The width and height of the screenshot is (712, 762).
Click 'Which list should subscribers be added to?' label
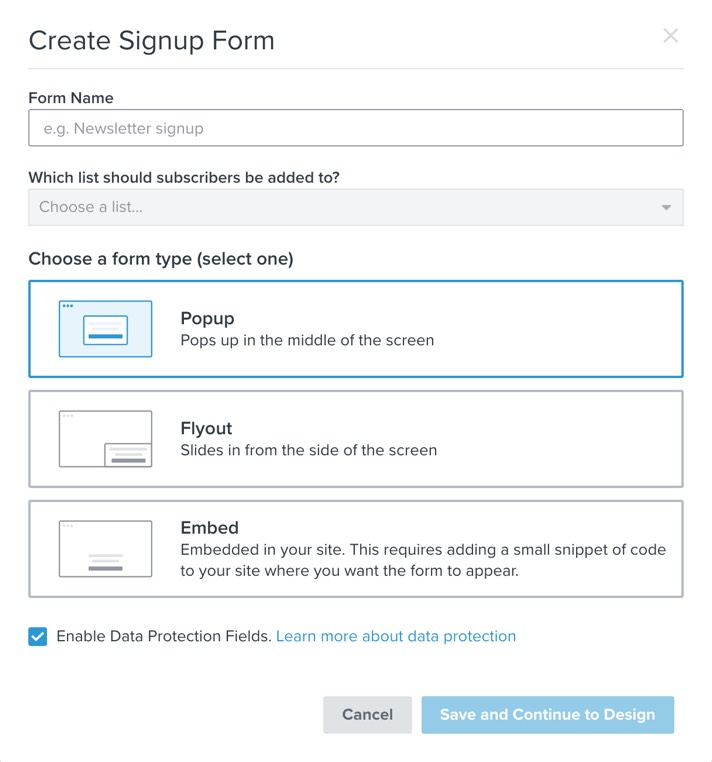click(x=184, y=178)
